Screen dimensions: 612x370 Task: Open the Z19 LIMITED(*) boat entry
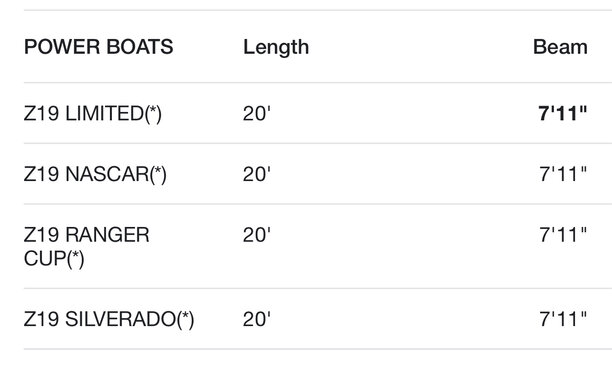click(x=93, y=114)
